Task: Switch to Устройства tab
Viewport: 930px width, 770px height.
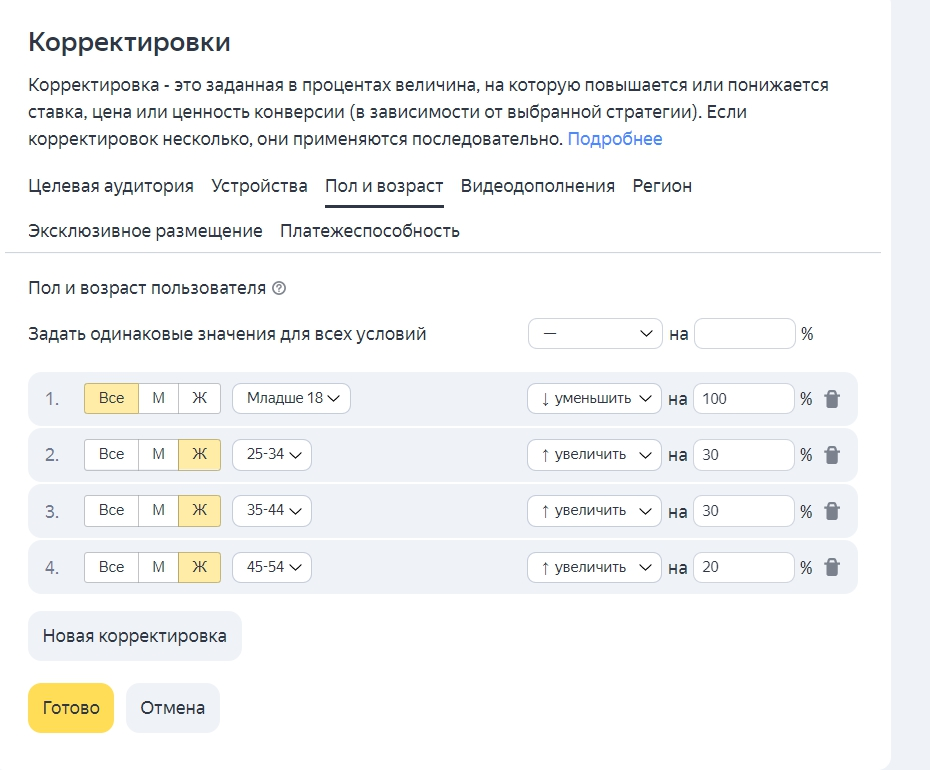Action: pos(259,186)
